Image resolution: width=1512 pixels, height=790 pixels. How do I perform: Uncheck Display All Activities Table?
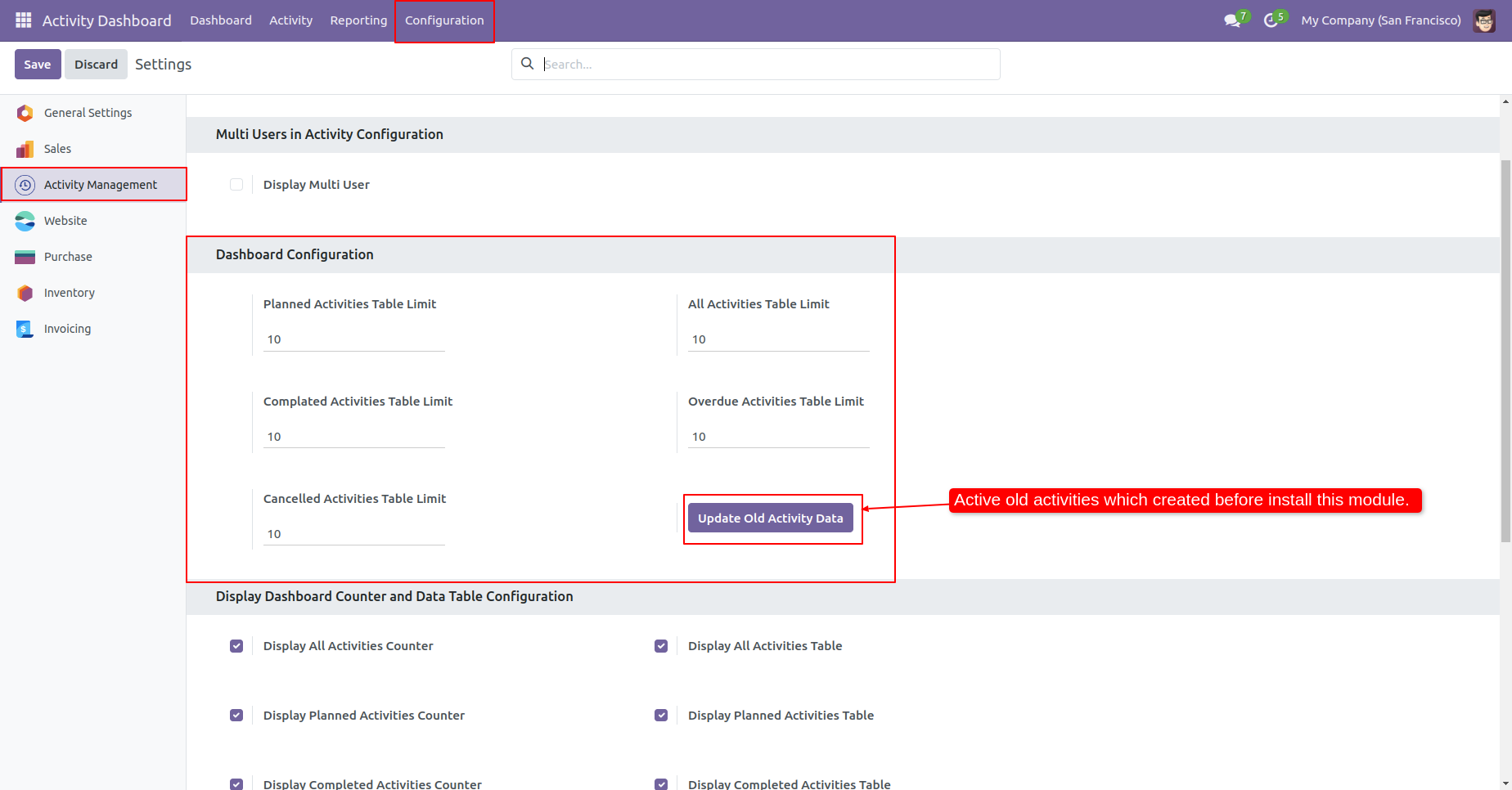[x=661, y=646]
